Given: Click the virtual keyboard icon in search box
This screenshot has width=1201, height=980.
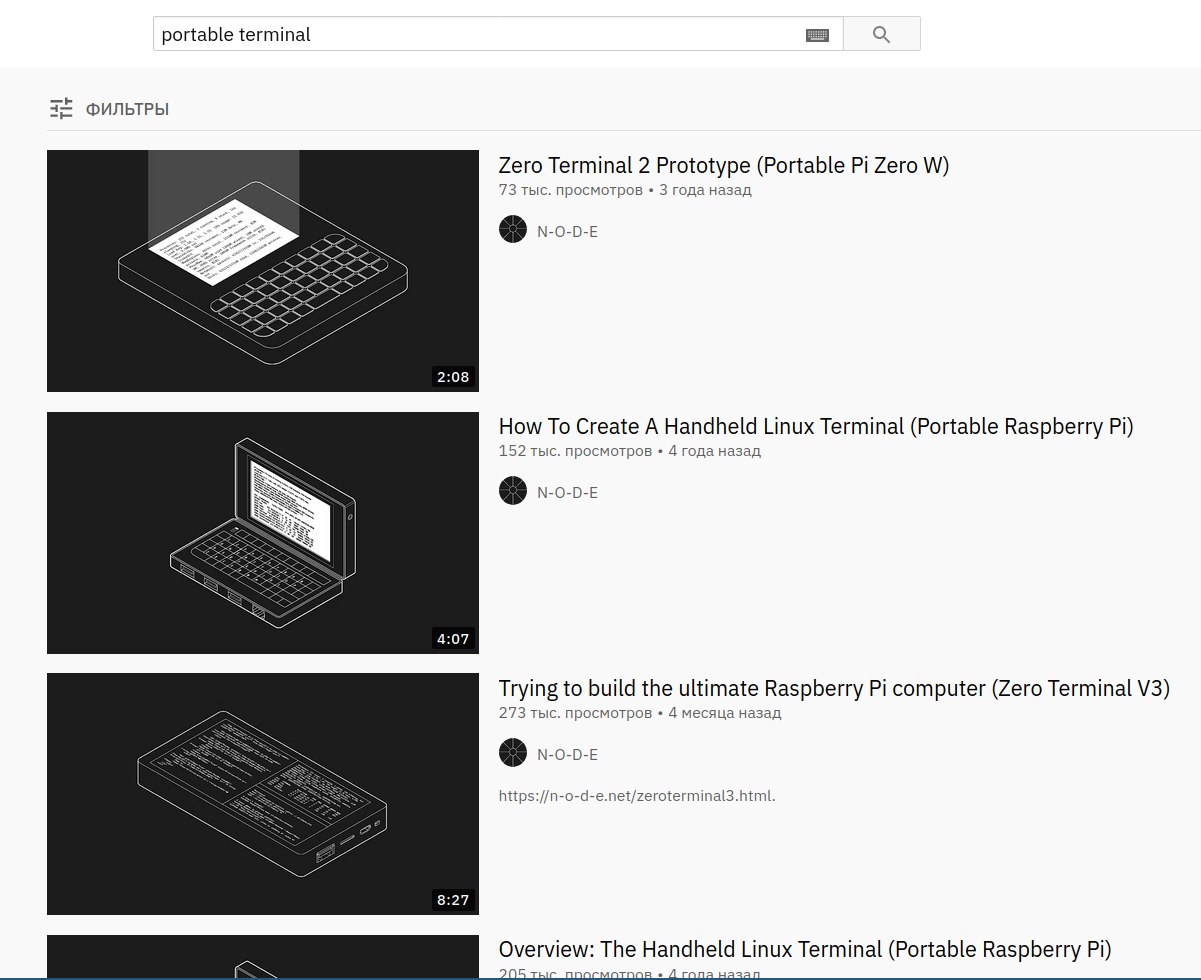Looking at the screenshot, I should point(817,35).
